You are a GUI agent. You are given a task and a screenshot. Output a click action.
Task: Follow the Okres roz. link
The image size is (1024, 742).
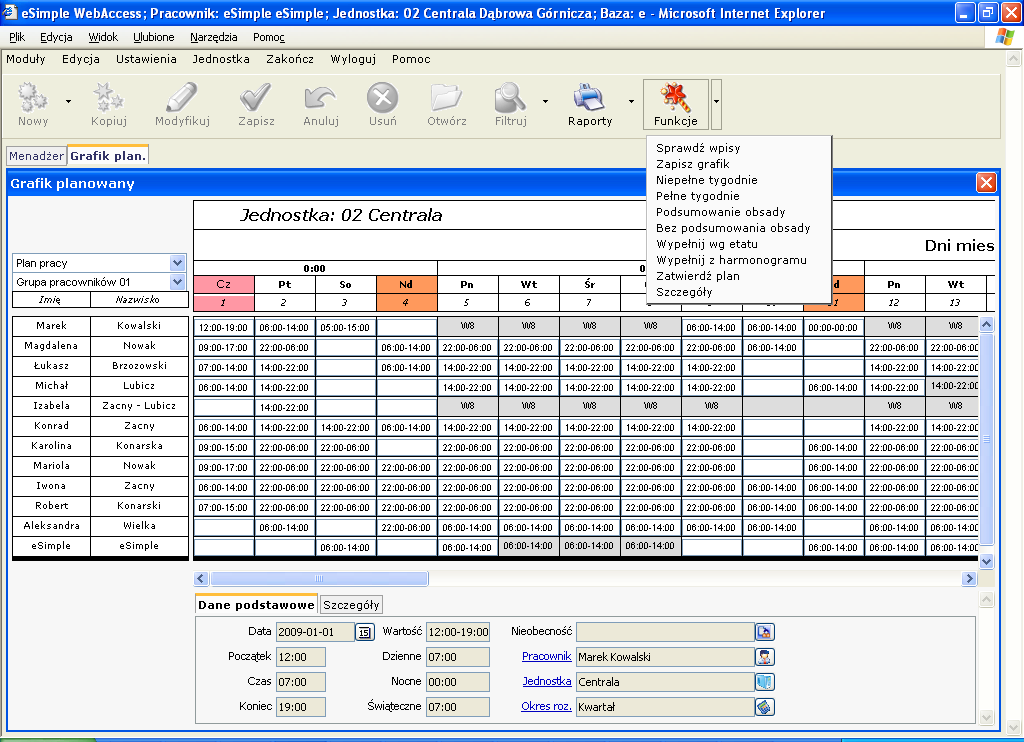coord(547,706)
